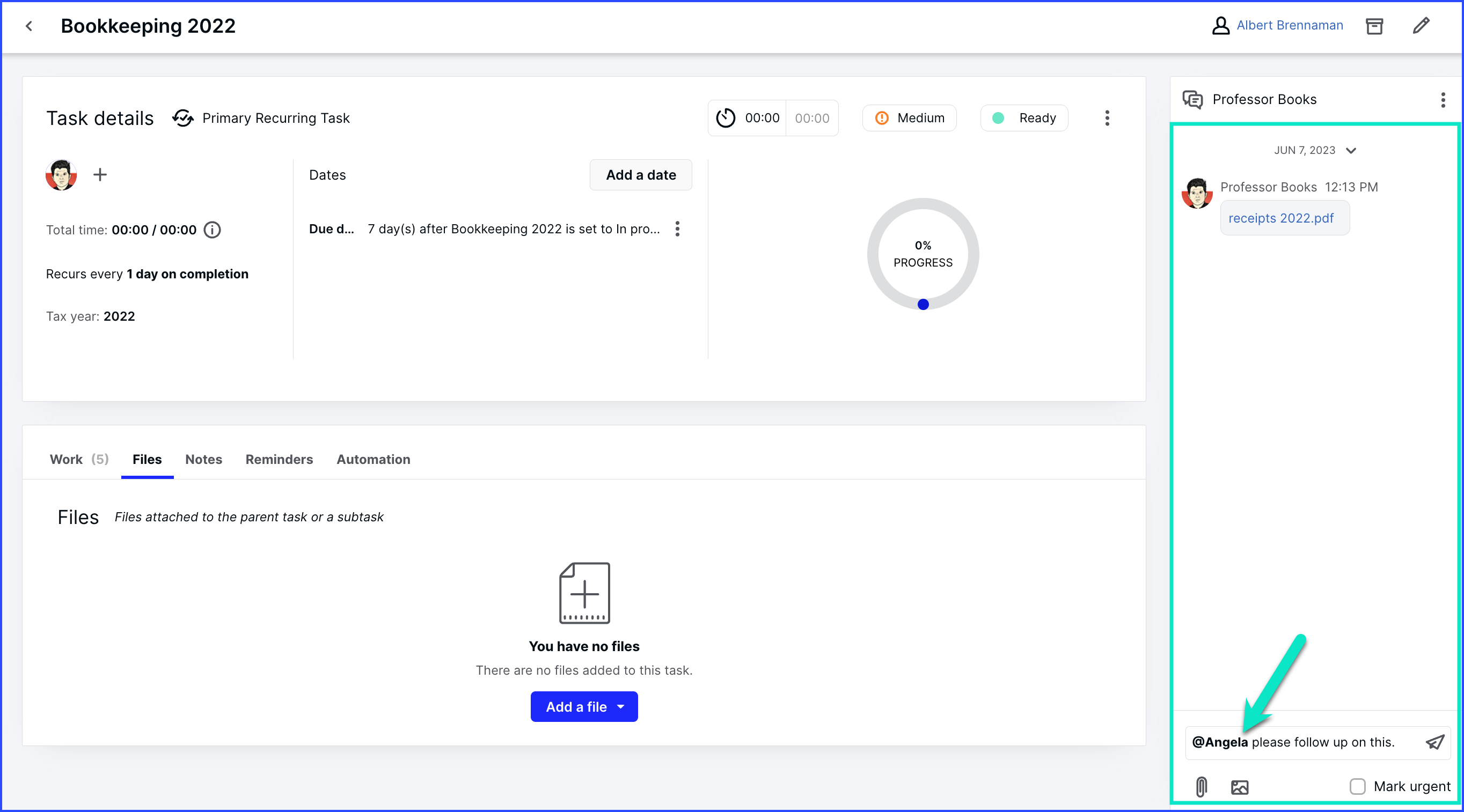
Task: Expand the JUN 7, 2023 date chevron
Action: pos(1351,151)
